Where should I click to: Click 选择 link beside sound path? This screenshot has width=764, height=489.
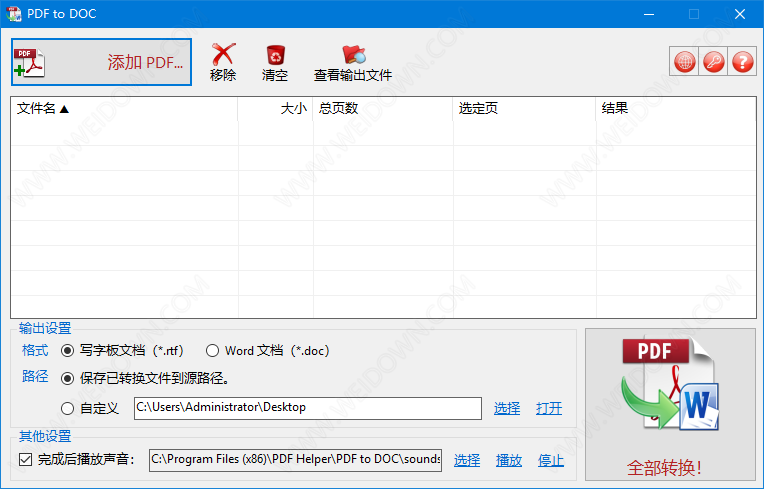coord(467,460)
